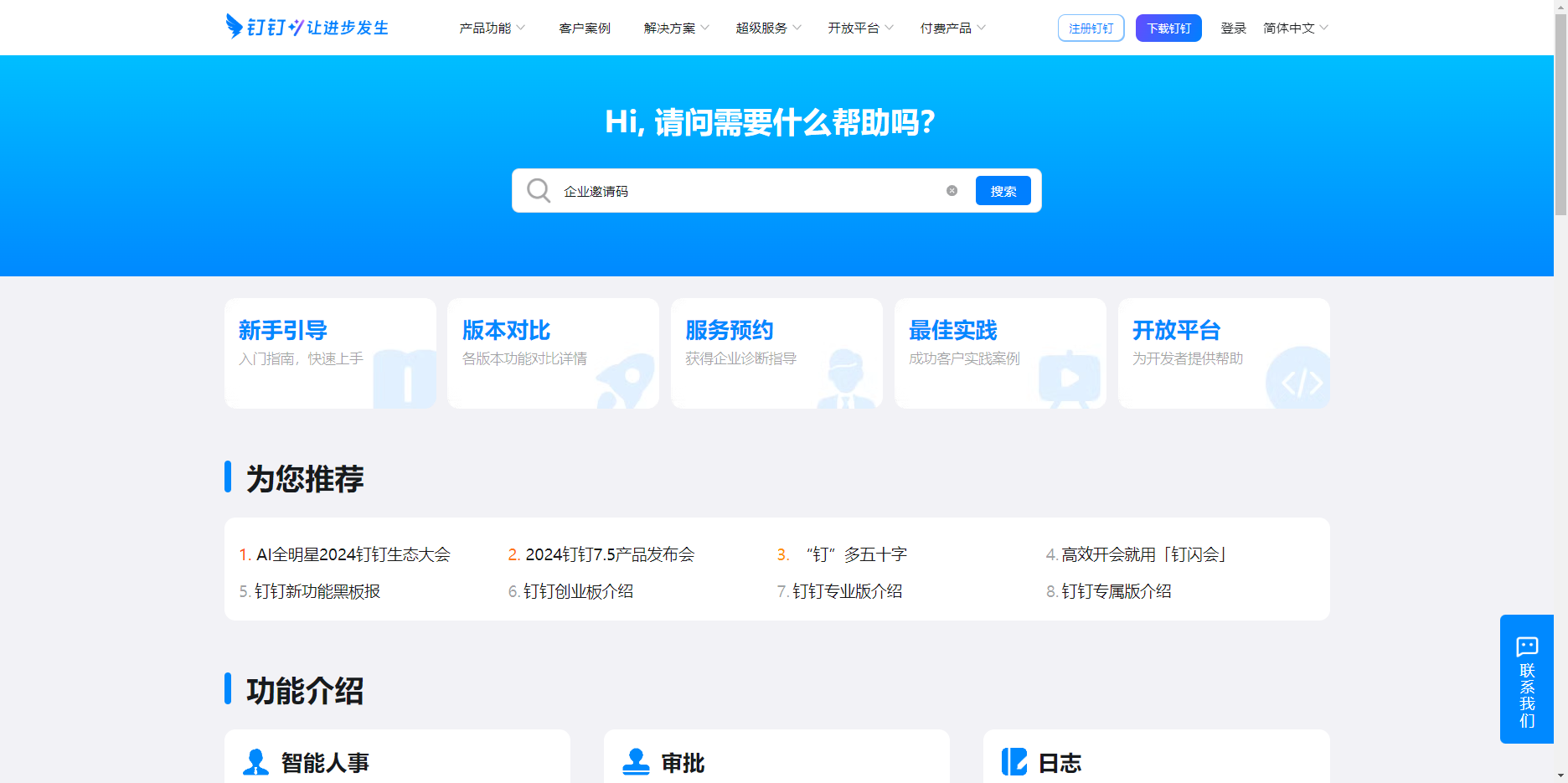Click the 审批 heading text

pos(683,763)
